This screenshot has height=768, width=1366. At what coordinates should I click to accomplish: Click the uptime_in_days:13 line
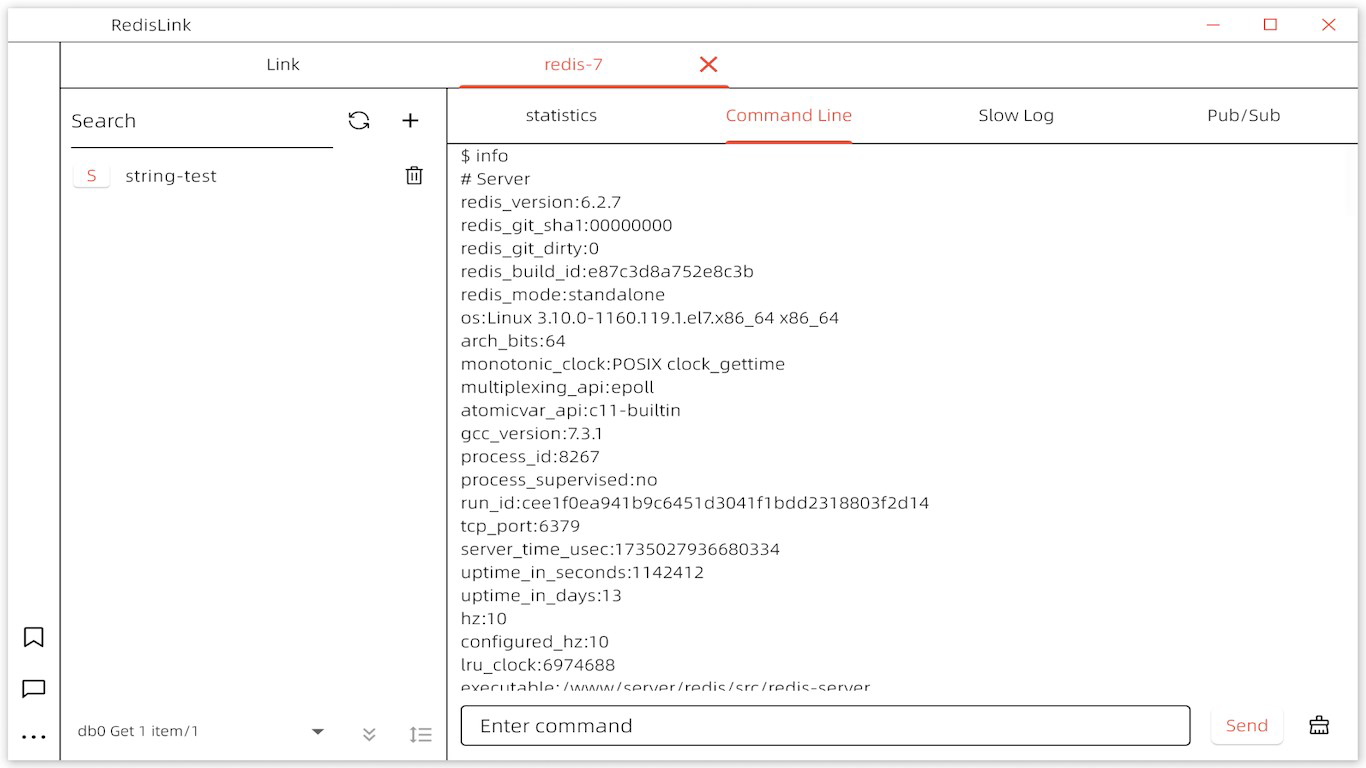pos(541,596)
